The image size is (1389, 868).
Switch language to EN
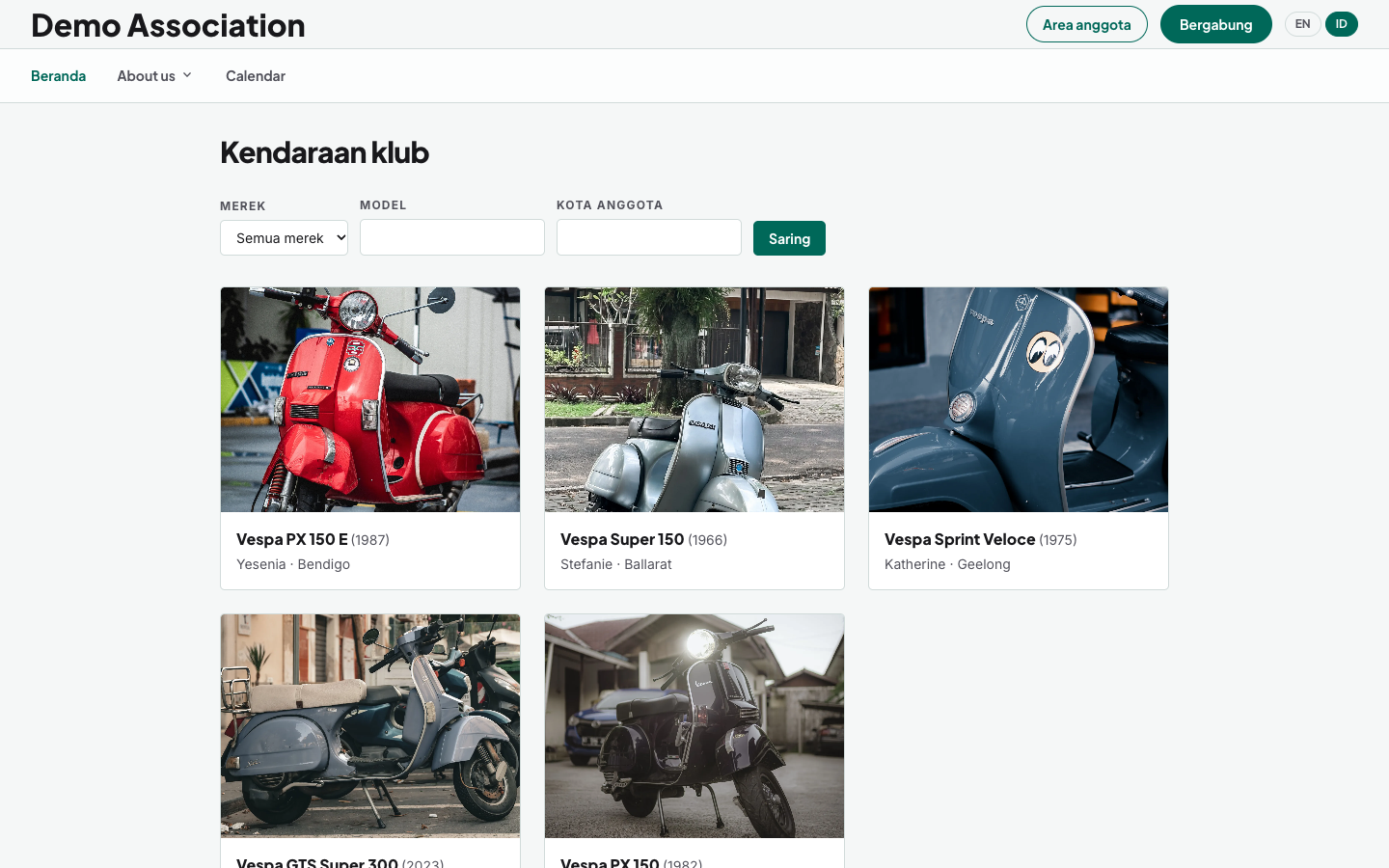tap(1302, 24)
